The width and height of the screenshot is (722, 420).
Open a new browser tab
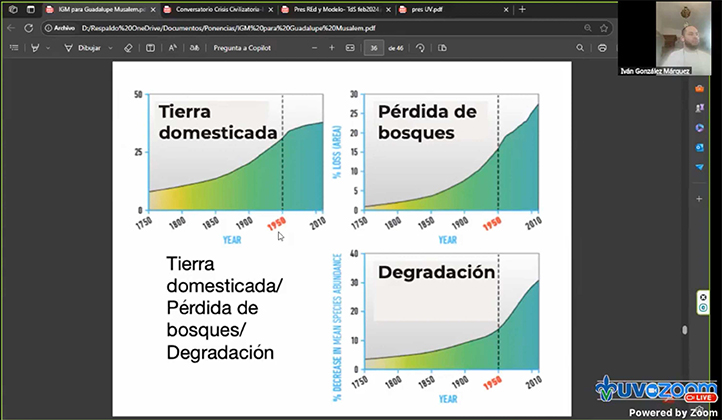pos(522,9)
